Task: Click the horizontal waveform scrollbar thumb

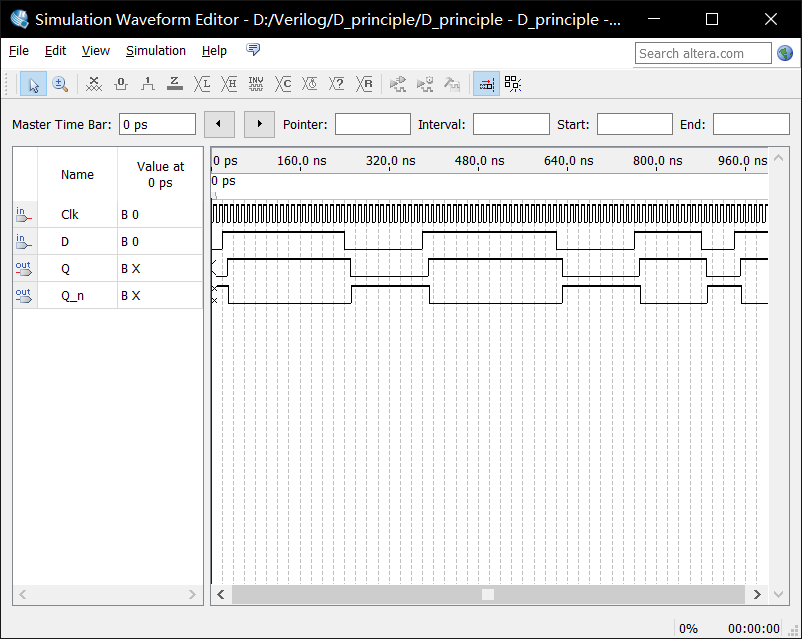Action: (488, 594)
